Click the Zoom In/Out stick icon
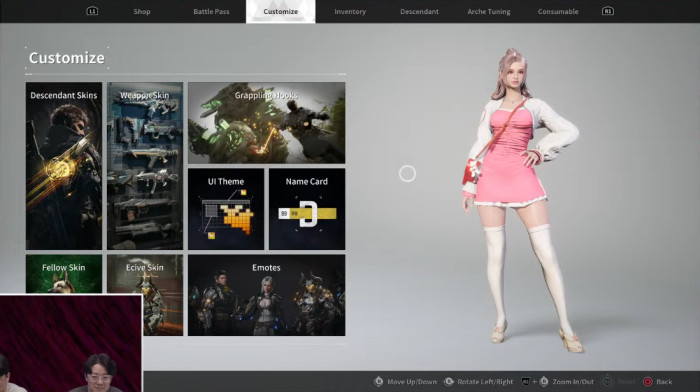Viewport: 700px width, 392px height. (x=544, y=382)
